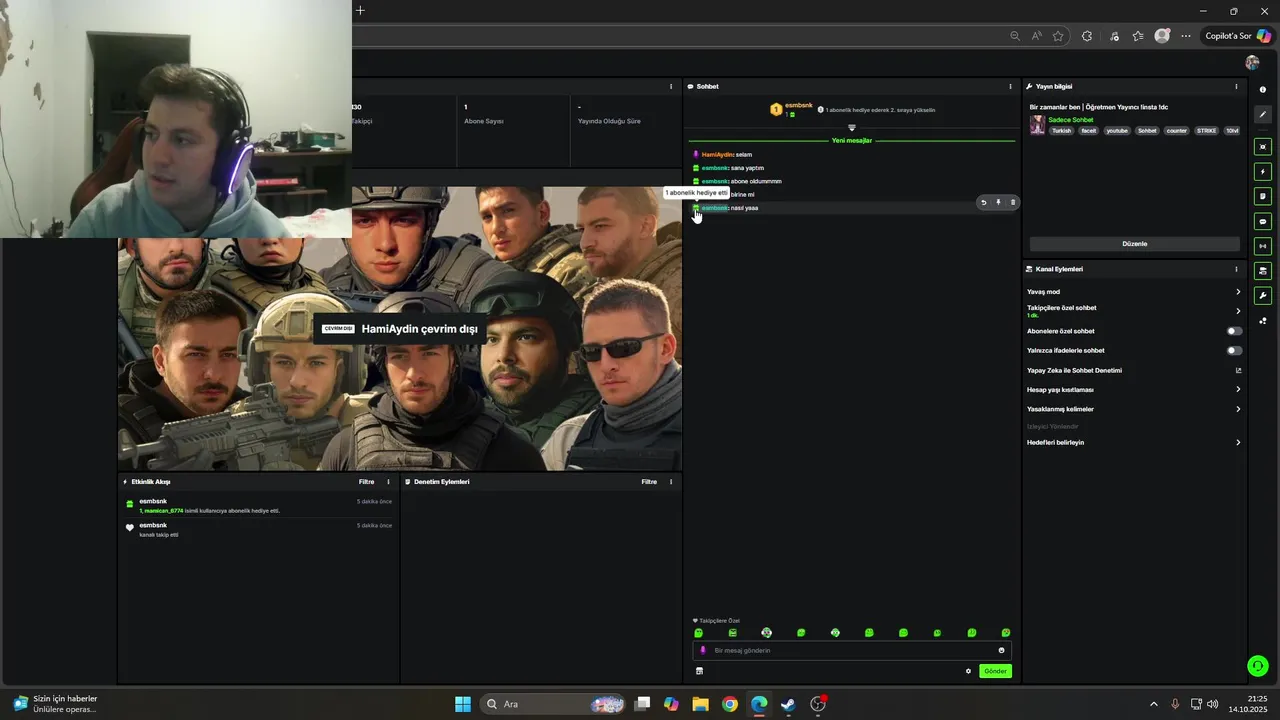Click inside Bir mesaj gönderin field
This screenshot has height=720, width=1280.
[852, 650]
